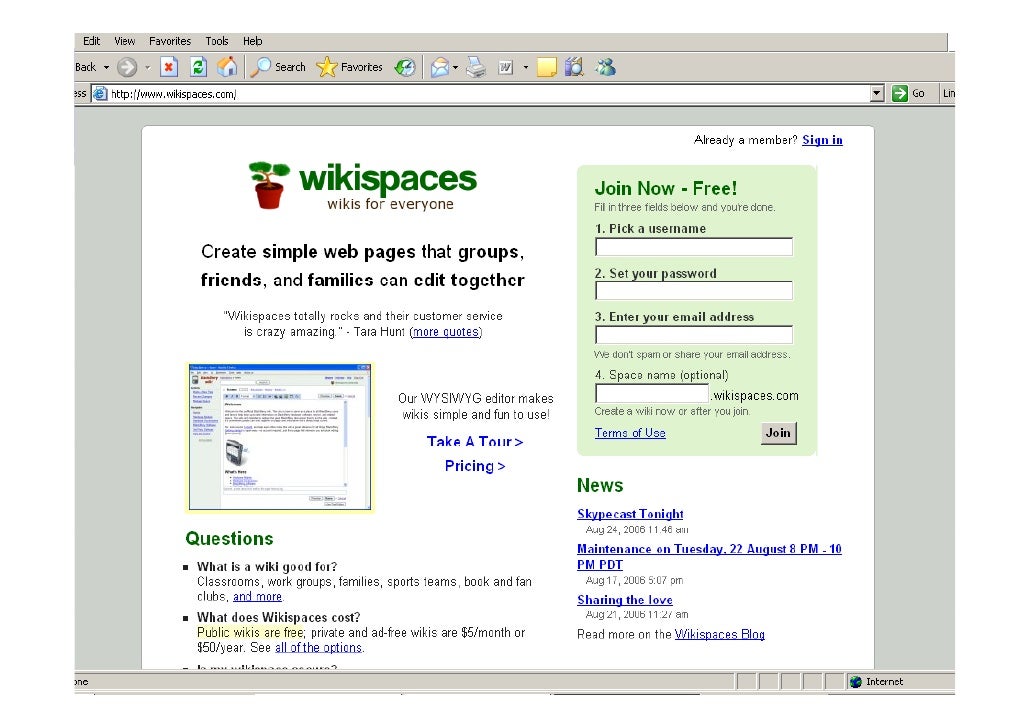Image resolution: width=1030 pixels, height=728 pixels.
Task: Click the WYSIWYG editor screenshot thumbnail
Action: pyautogui.click(x=280, y=437)
